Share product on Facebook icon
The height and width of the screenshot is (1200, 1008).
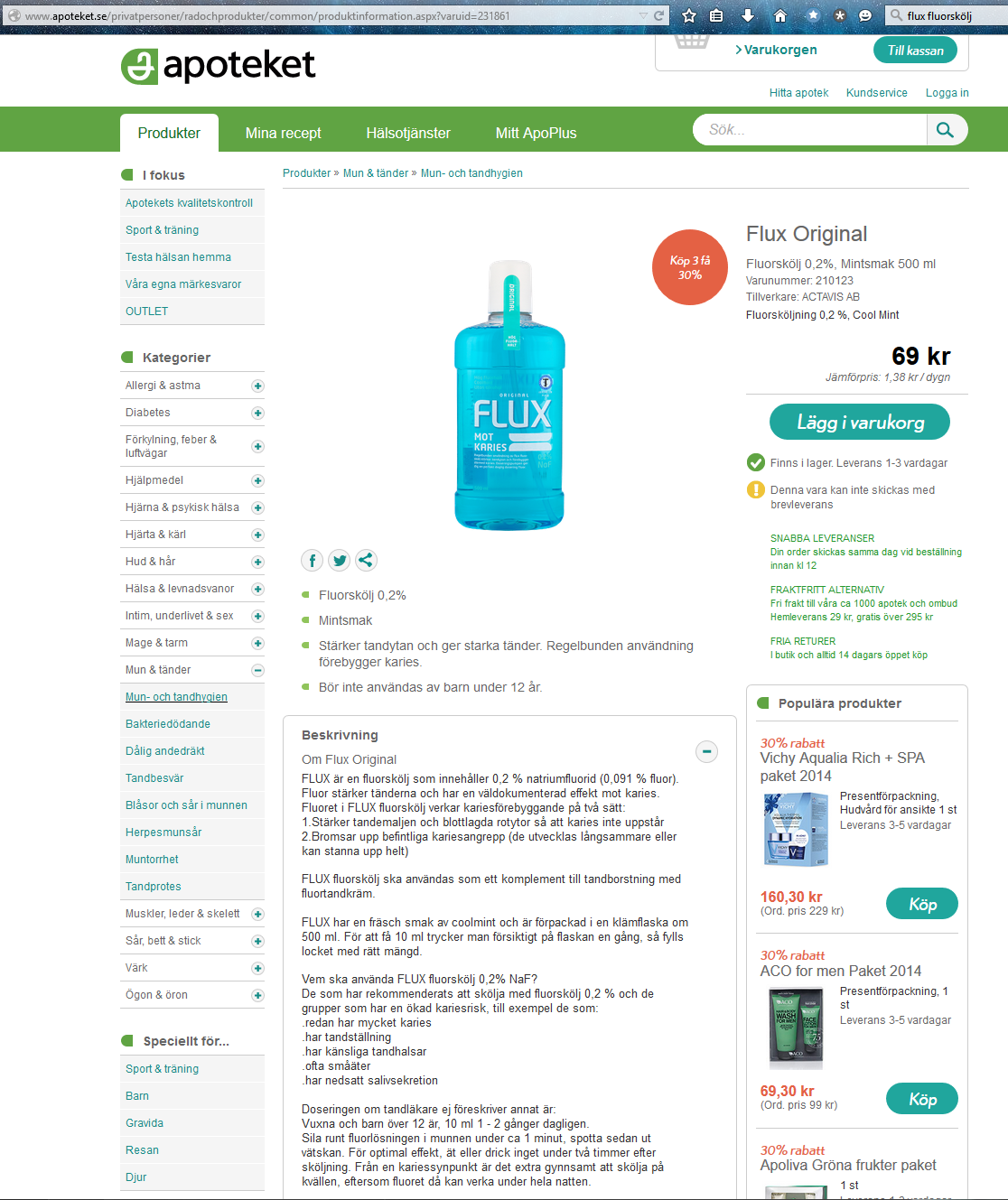point(312,561)
